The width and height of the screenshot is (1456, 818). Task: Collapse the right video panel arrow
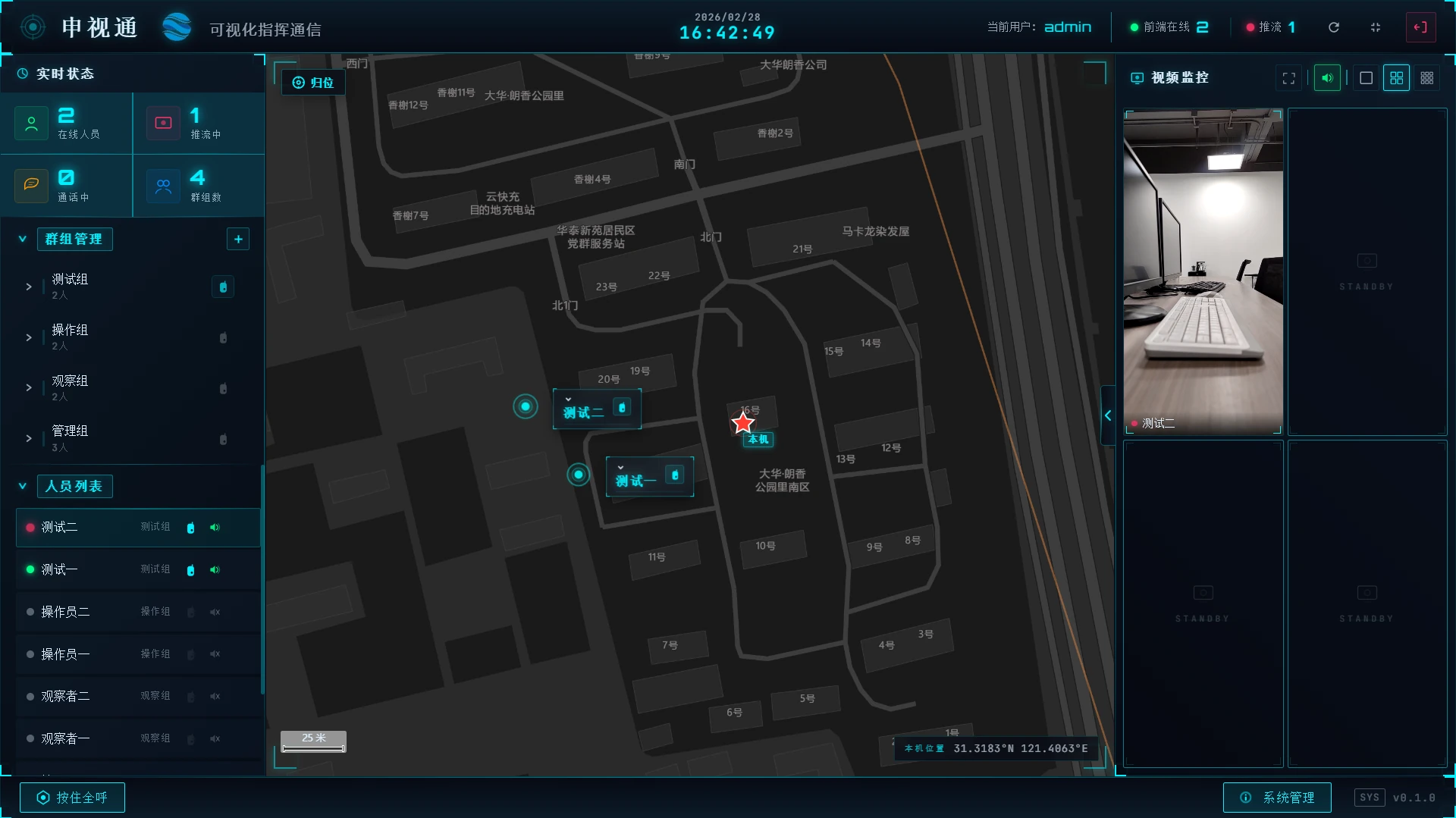[x=1108, y=415]
